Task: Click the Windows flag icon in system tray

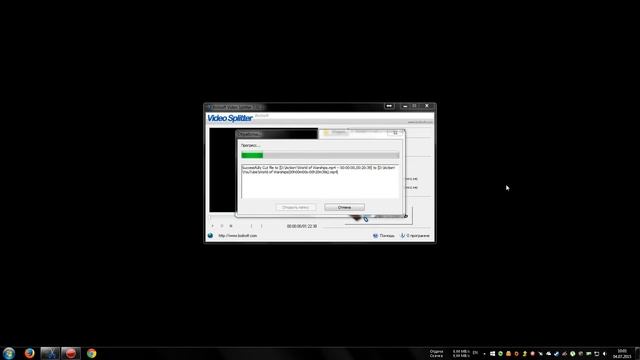Action: (x=493, y=353)
